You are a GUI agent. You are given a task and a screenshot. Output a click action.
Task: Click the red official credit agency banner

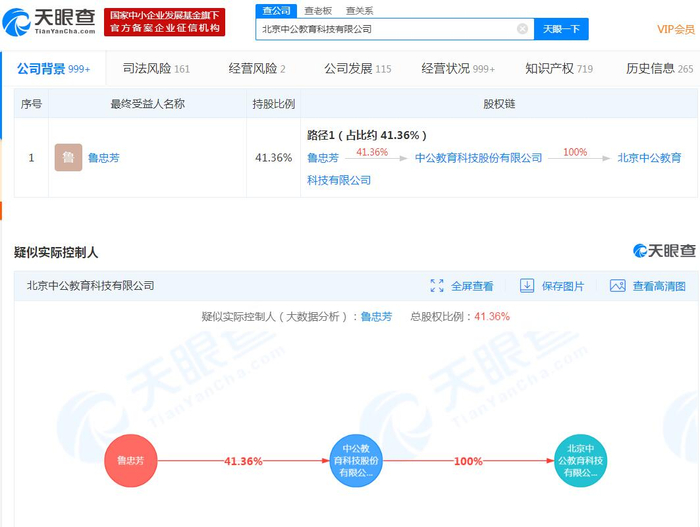click(x=164, y=22)
